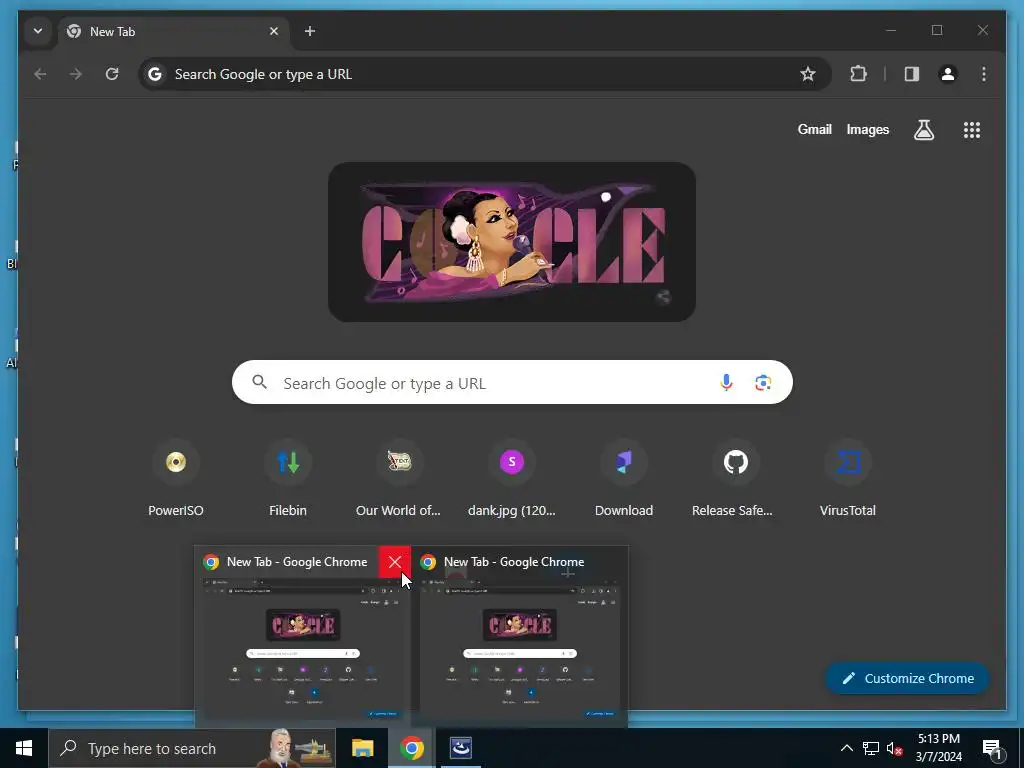Image resolution: width=1024 pixels, height=768 pixels.
Task: Open the Images link
Action: coord(867,129)
